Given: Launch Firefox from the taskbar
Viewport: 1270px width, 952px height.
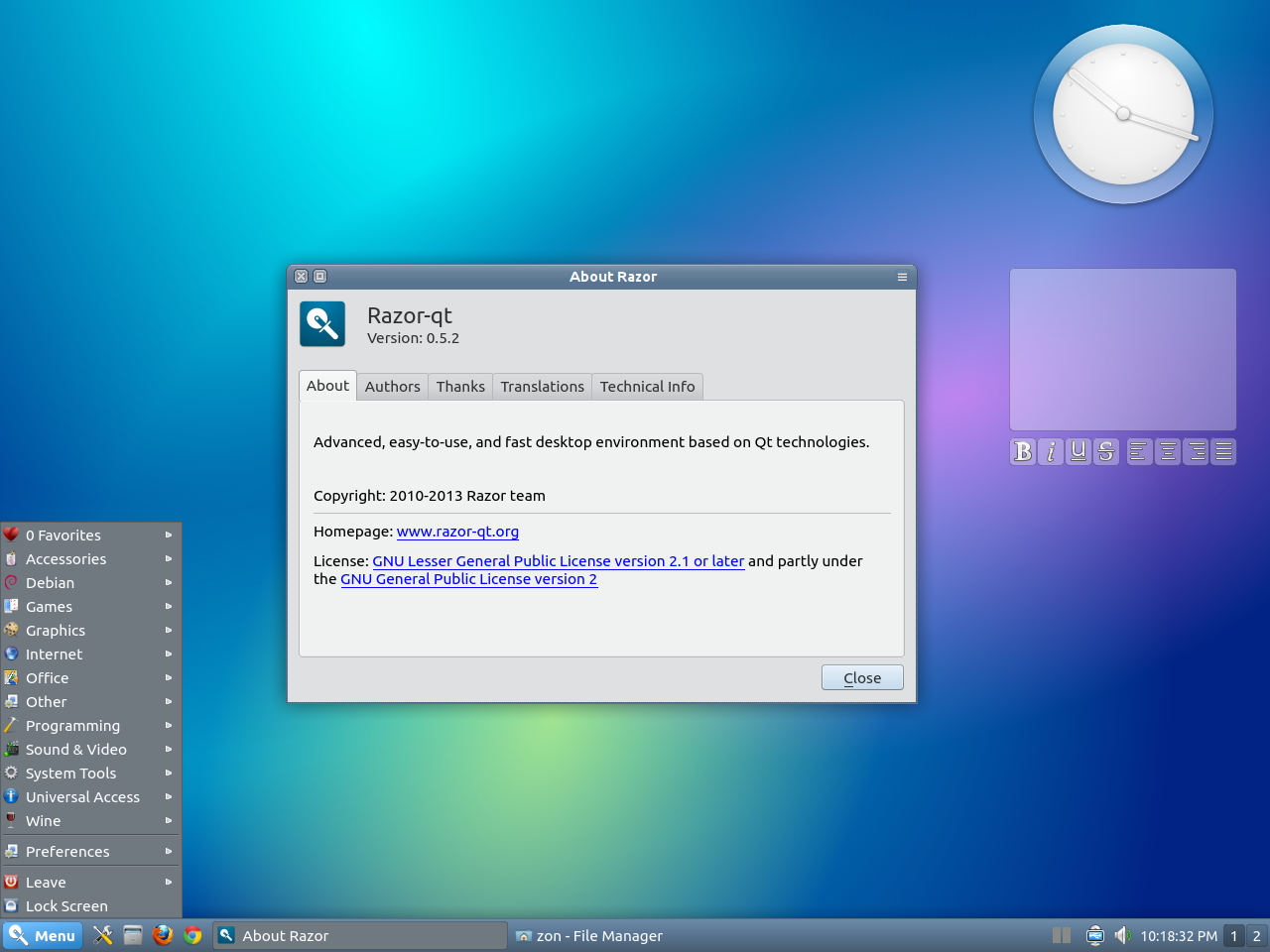Looking at the screenshot, I should click(162, 935).
